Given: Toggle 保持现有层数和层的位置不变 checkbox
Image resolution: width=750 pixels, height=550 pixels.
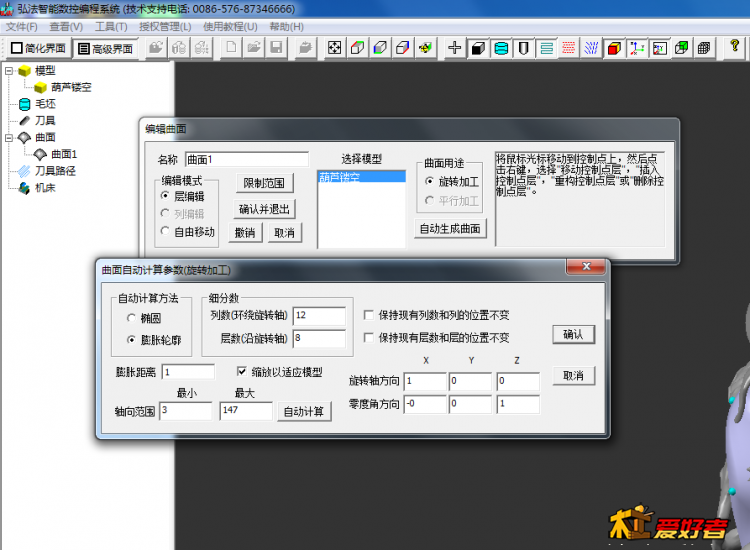Looking at the screenshot, I should click(x=368, y=338).
